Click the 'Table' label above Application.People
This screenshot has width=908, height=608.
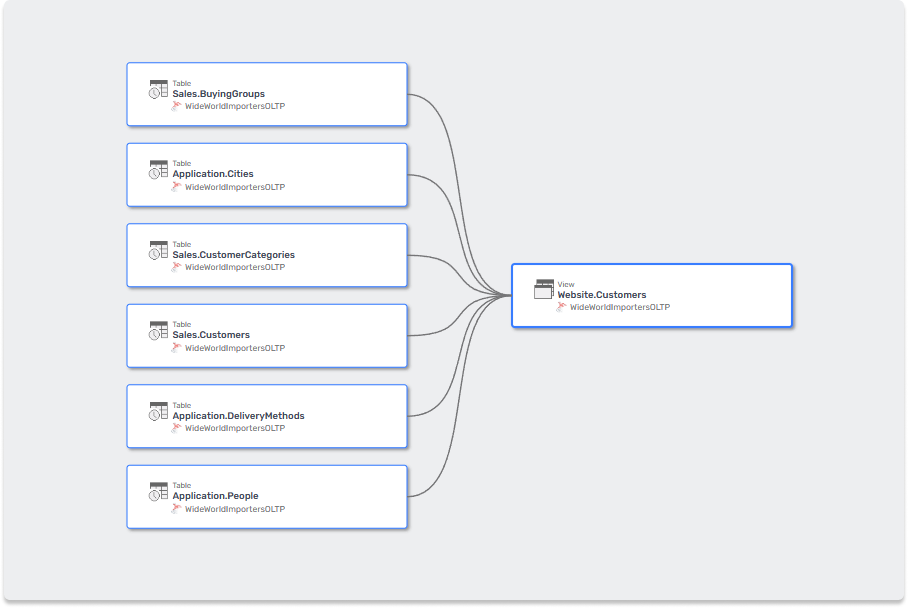click(181, 485)
